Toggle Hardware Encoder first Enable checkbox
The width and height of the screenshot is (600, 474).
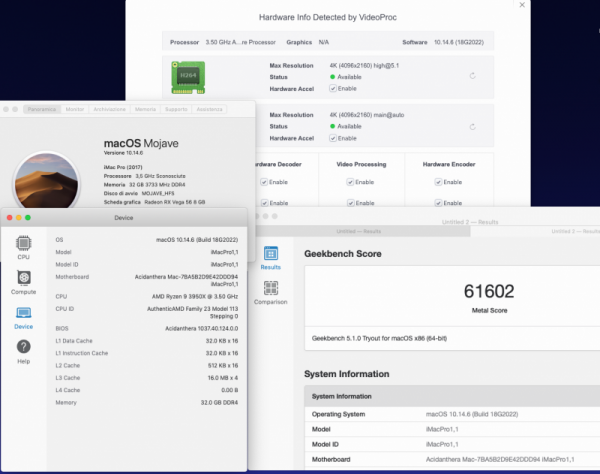[x=439, y=182]
